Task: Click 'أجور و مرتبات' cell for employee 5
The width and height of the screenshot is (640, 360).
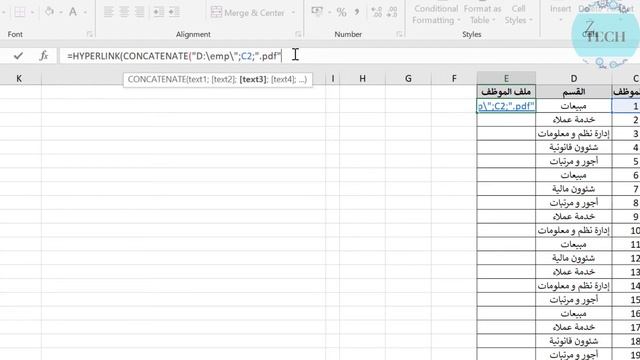Action: click(573, 161)
